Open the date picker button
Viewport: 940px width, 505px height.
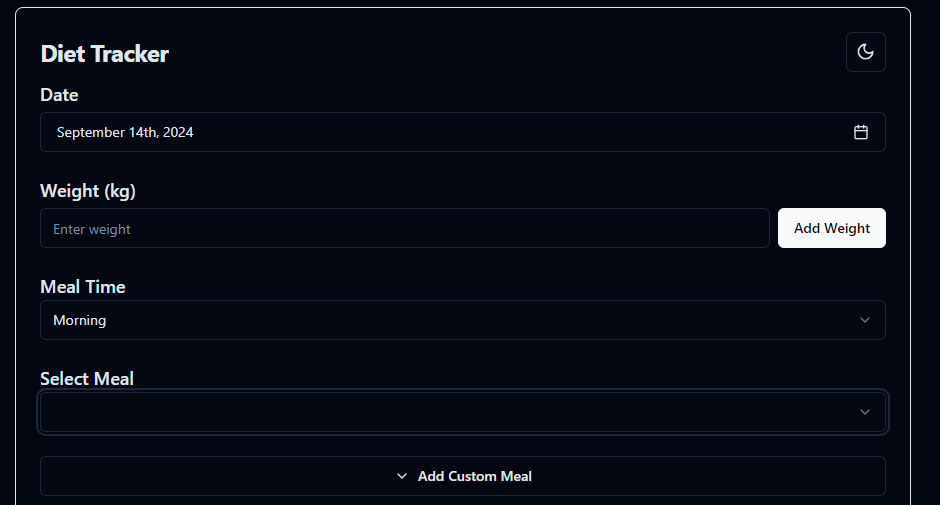(462, 132)
